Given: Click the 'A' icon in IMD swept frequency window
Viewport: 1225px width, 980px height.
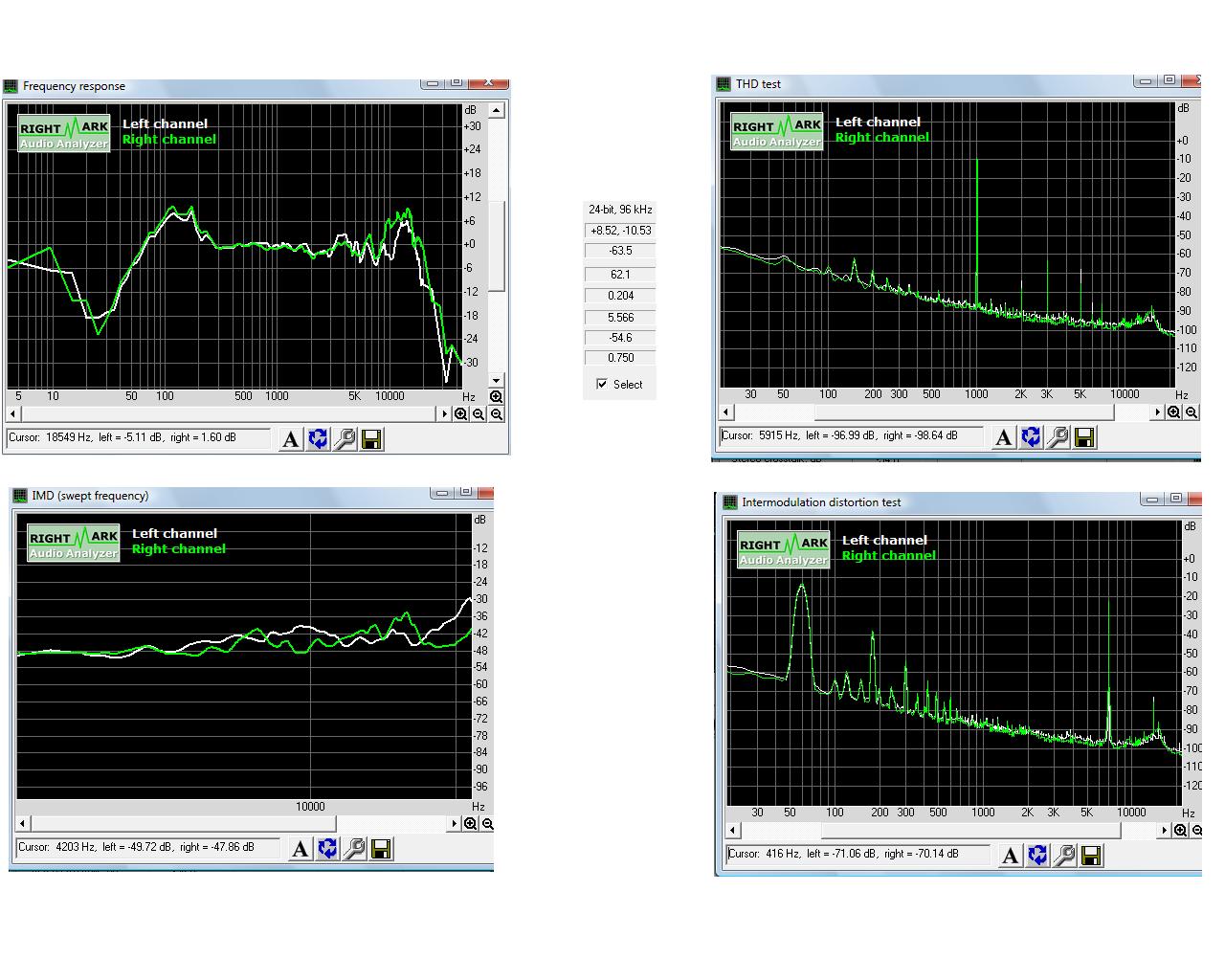Looking at the screenshot, I should click(x=300, y=849).
